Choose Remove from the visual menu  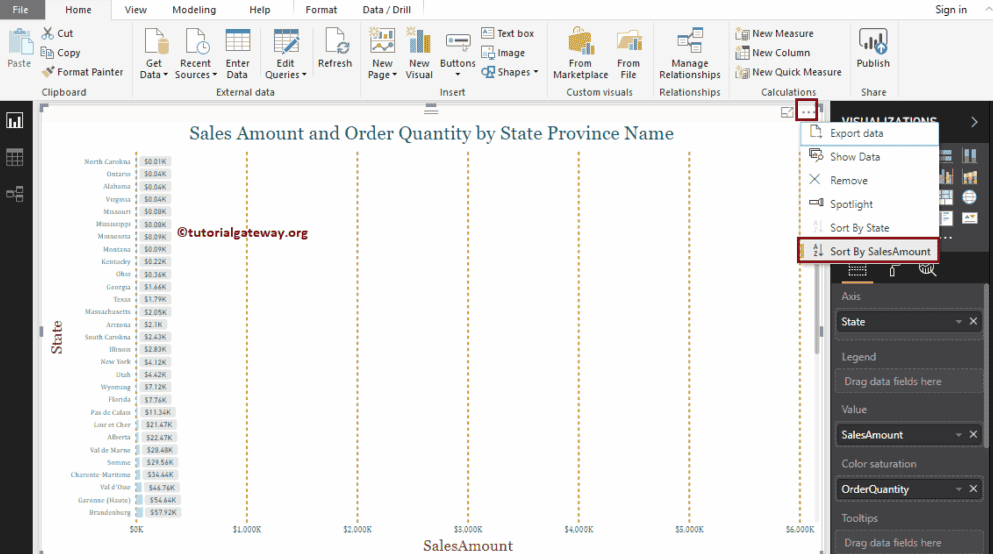(870, 180)
